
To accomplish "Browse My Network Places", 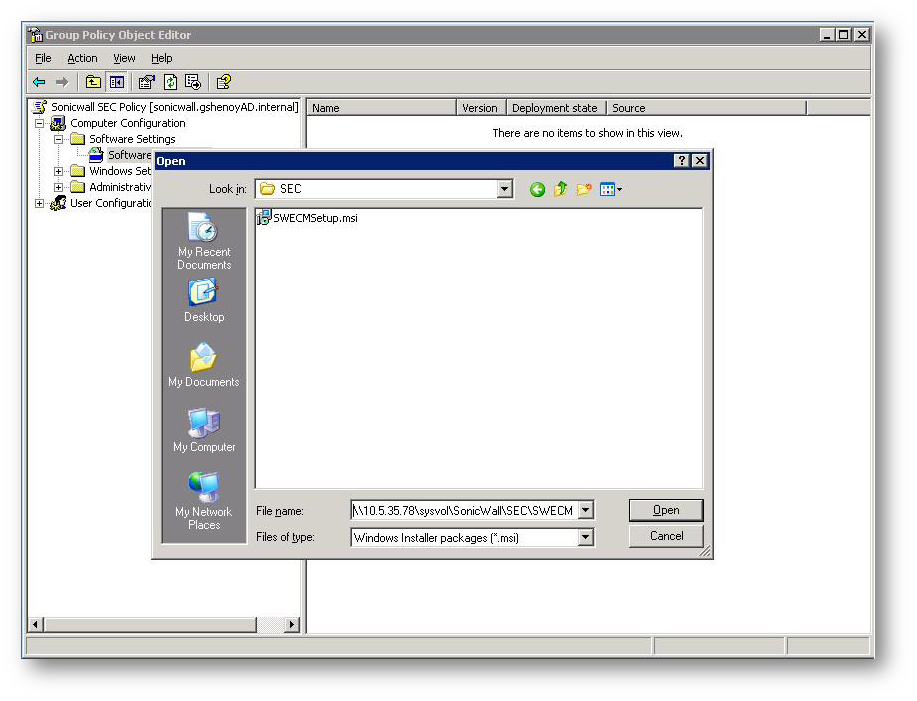I will pos(204,501).
